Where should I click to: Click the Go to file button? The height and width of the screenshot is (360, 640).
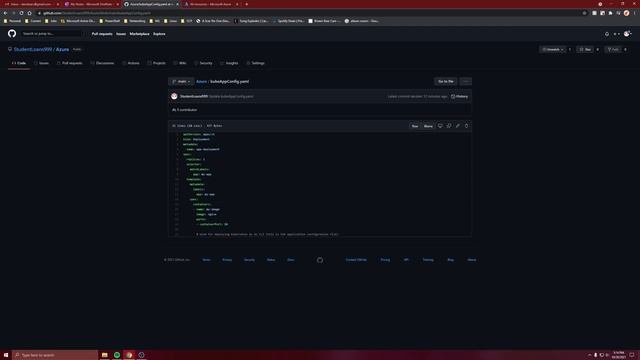pos(446,82)
